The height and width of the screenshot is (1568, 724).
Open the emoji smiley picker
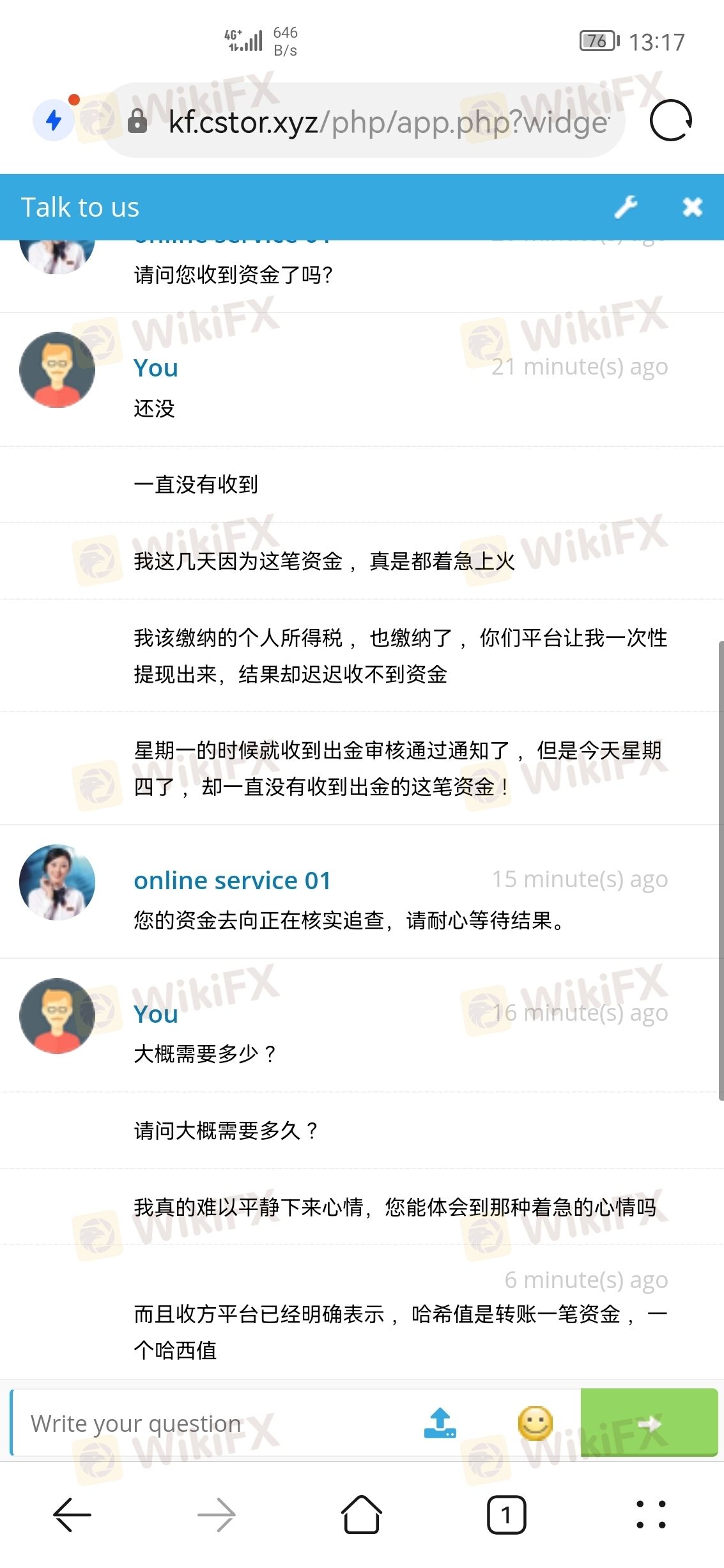[535, 1423]
